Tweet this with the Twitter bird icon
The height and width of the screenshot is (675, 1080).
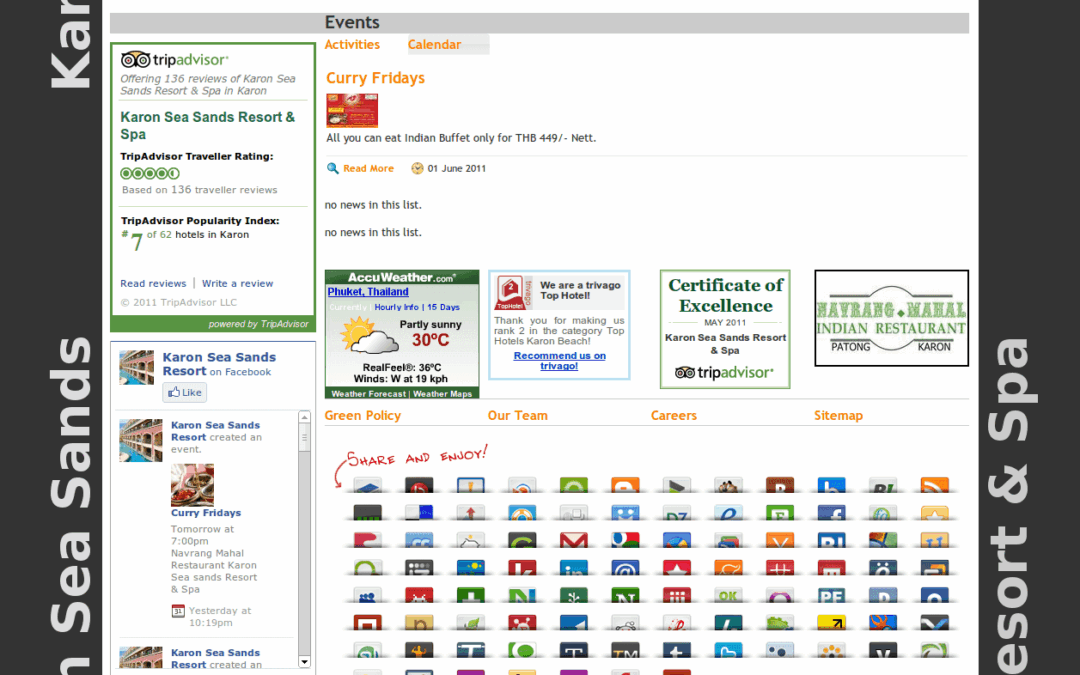click(729, 650)
